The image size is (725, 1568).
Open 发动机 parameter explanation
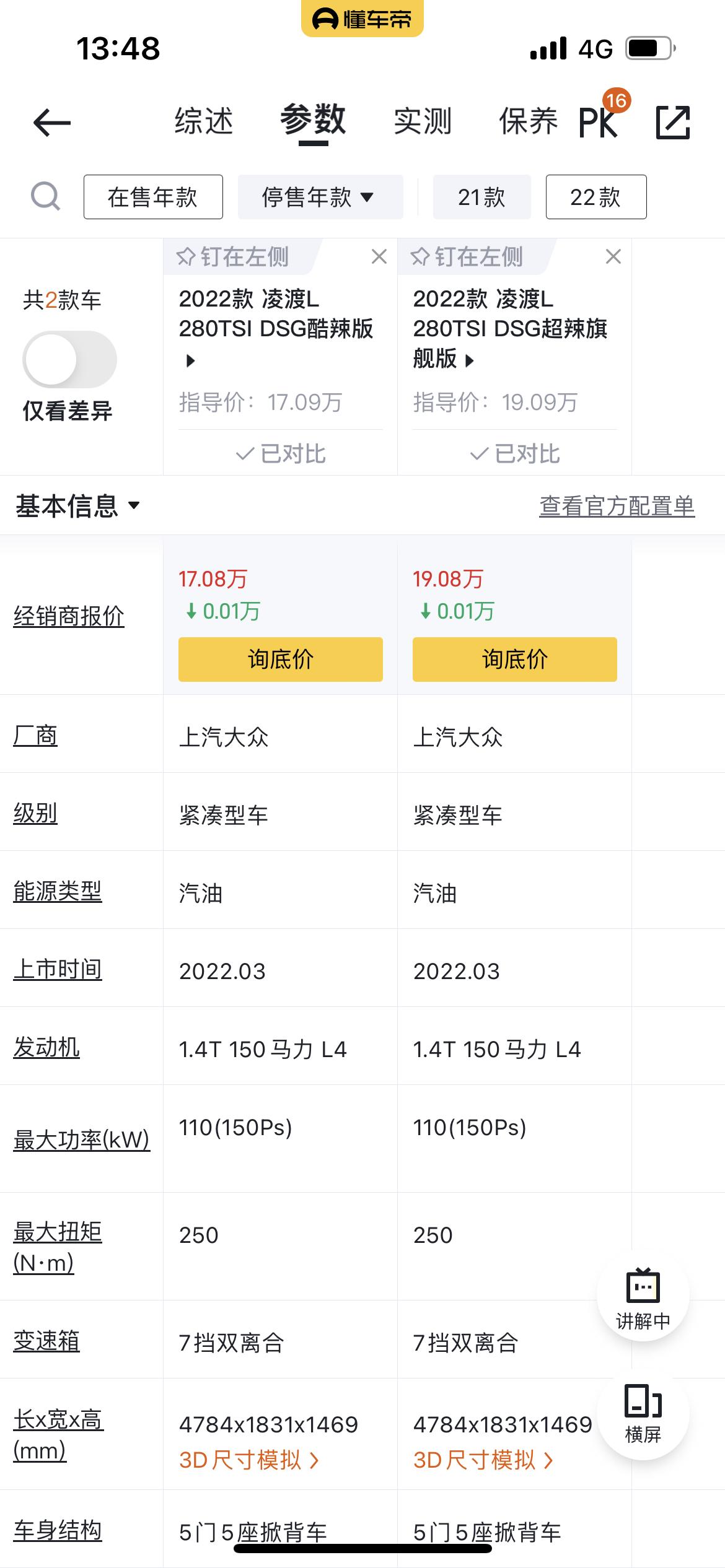coord(46,1047)
